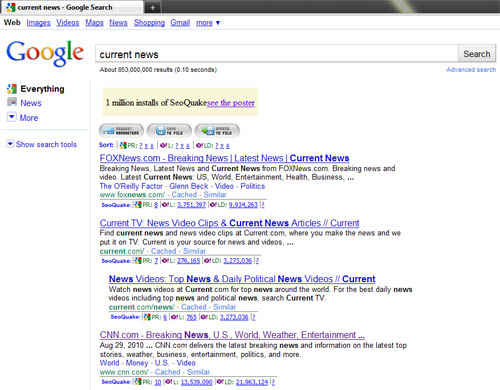The height and width of the screenshot is (390, 500).
Task: Click the Yahoo LD icon in Sort row
Action: point(199,145)
